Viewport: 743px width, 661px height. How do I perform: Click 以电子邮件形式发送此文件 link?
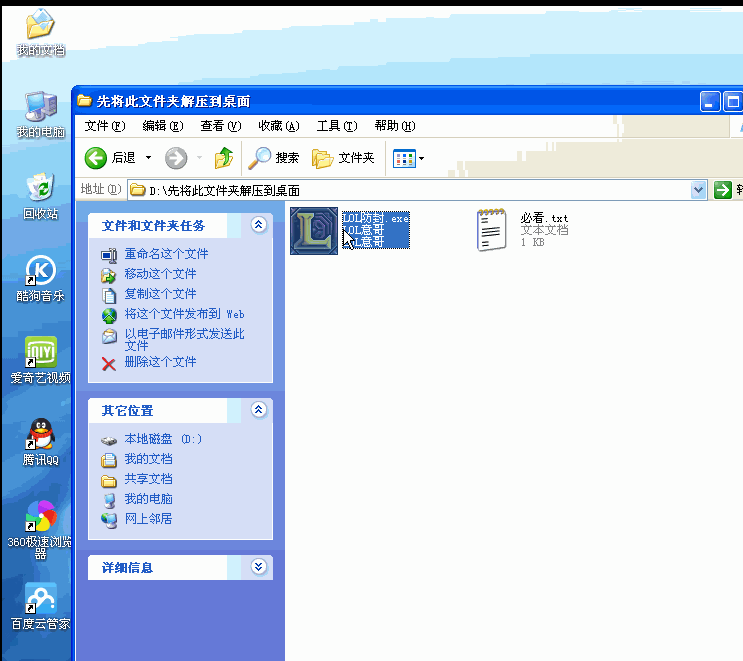pyautogui.click(x=184, y=340)
